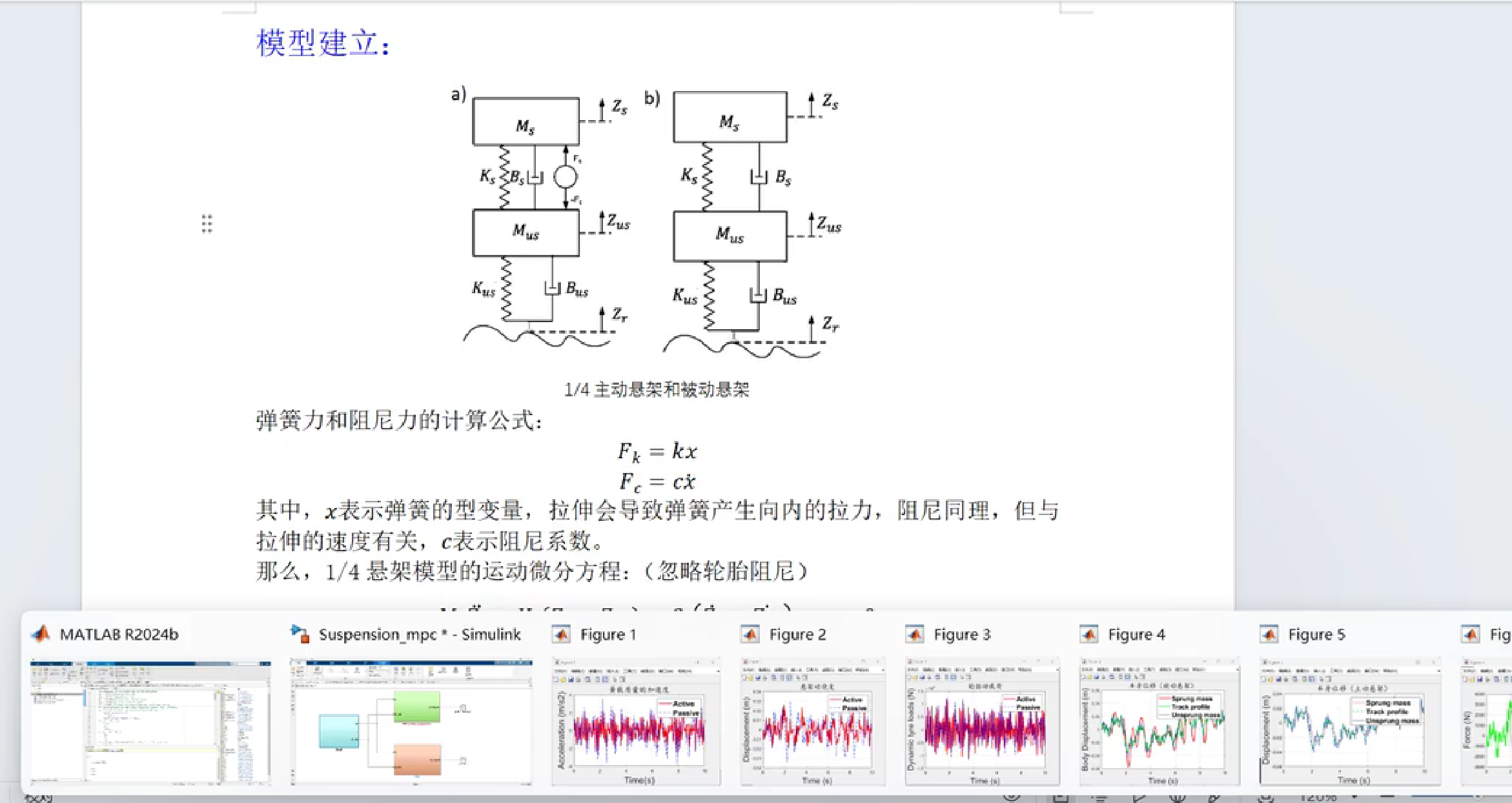Show the Figure 5 displacement plot thumbnail
The width and height of the screenshot is (1512, 803).
coord(1350,722)
